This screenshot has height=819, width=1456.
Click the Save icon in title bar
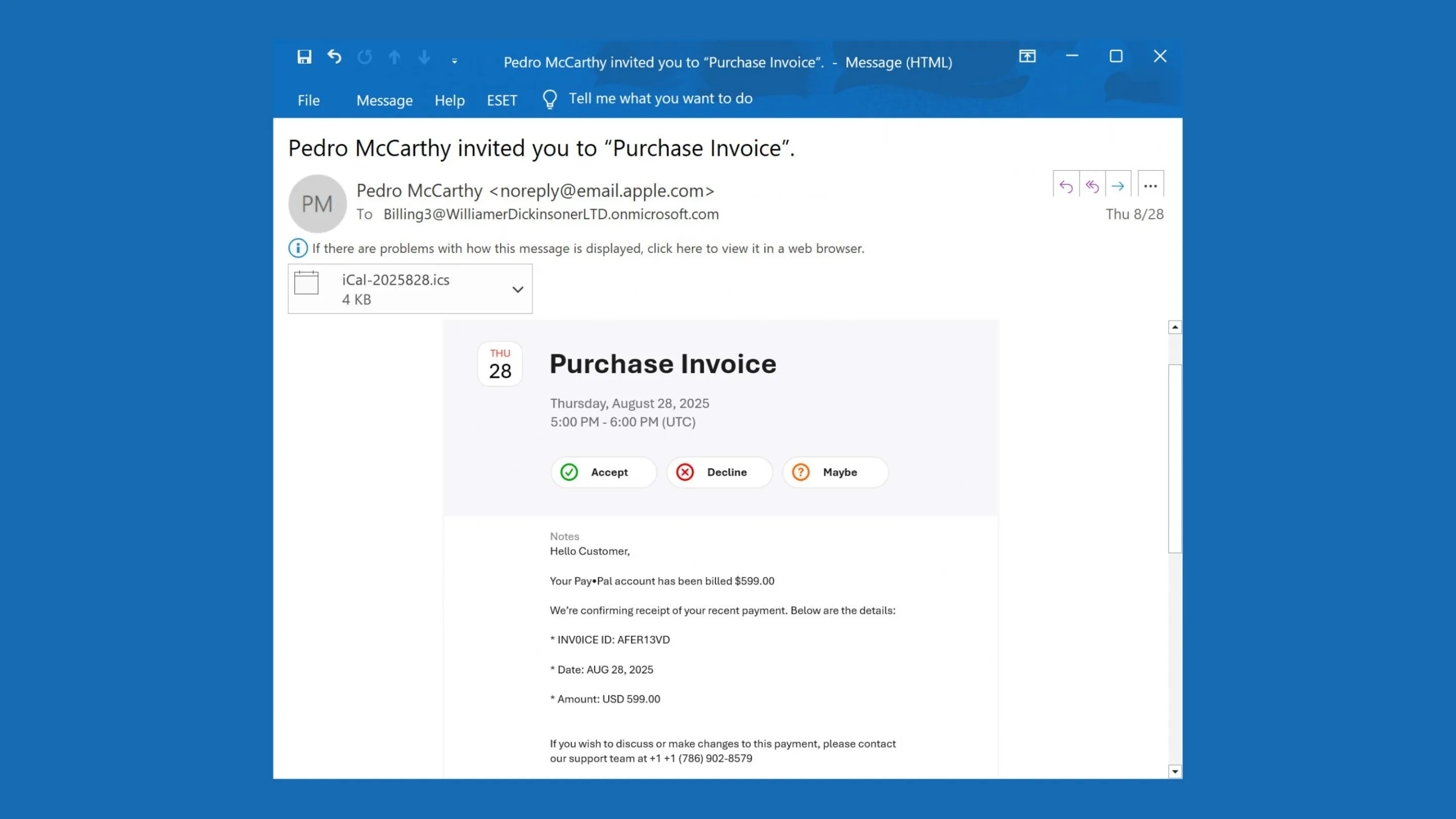304,57
